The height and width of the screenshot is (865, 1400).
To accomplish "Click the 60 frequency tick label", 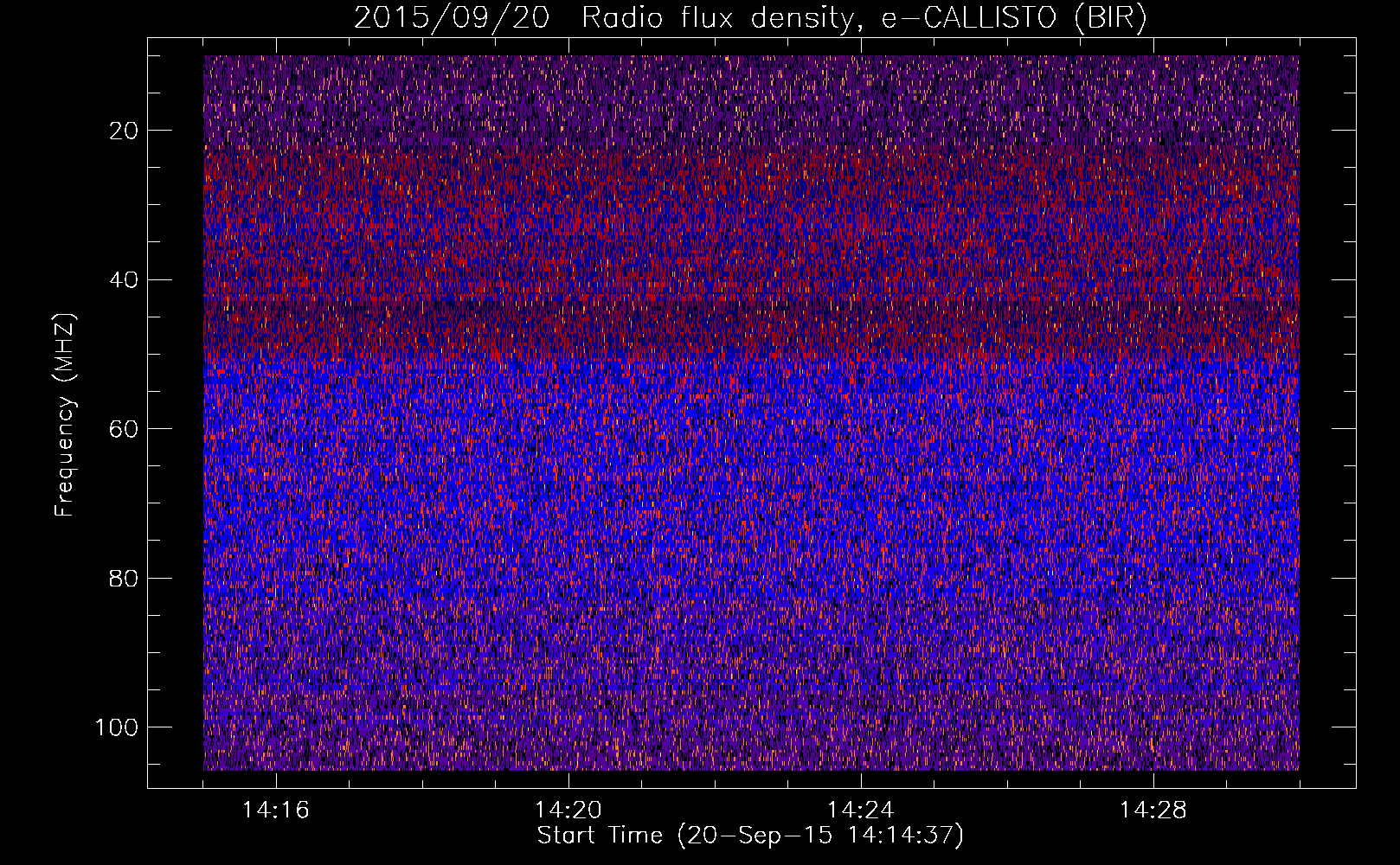I will (124, 429).
